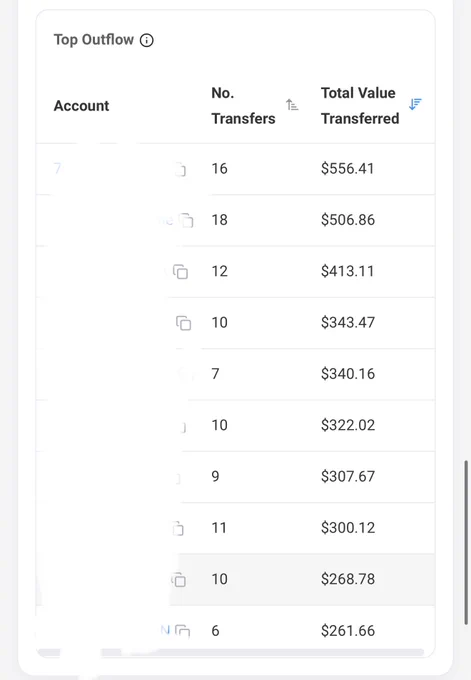Select the row with $340.16 transferred
471x680 pixels.
(x=236, y=374)
